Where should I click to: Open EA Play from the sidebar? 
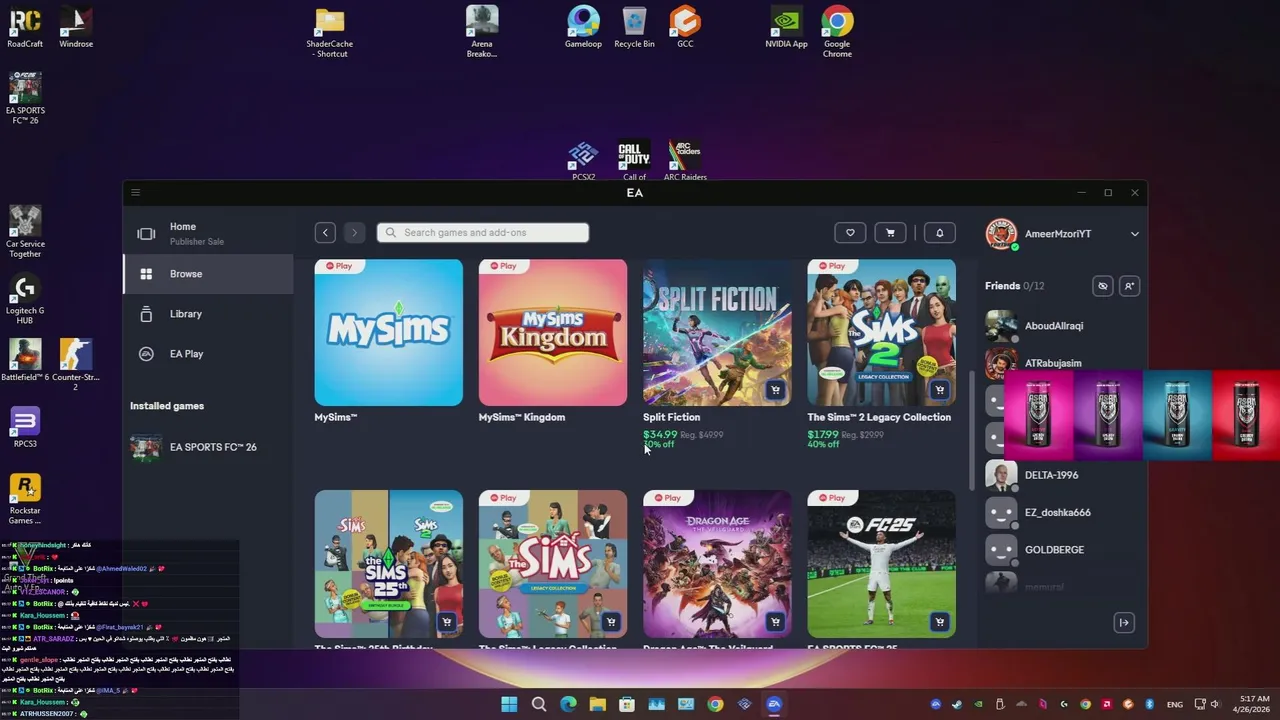(208, 354)
